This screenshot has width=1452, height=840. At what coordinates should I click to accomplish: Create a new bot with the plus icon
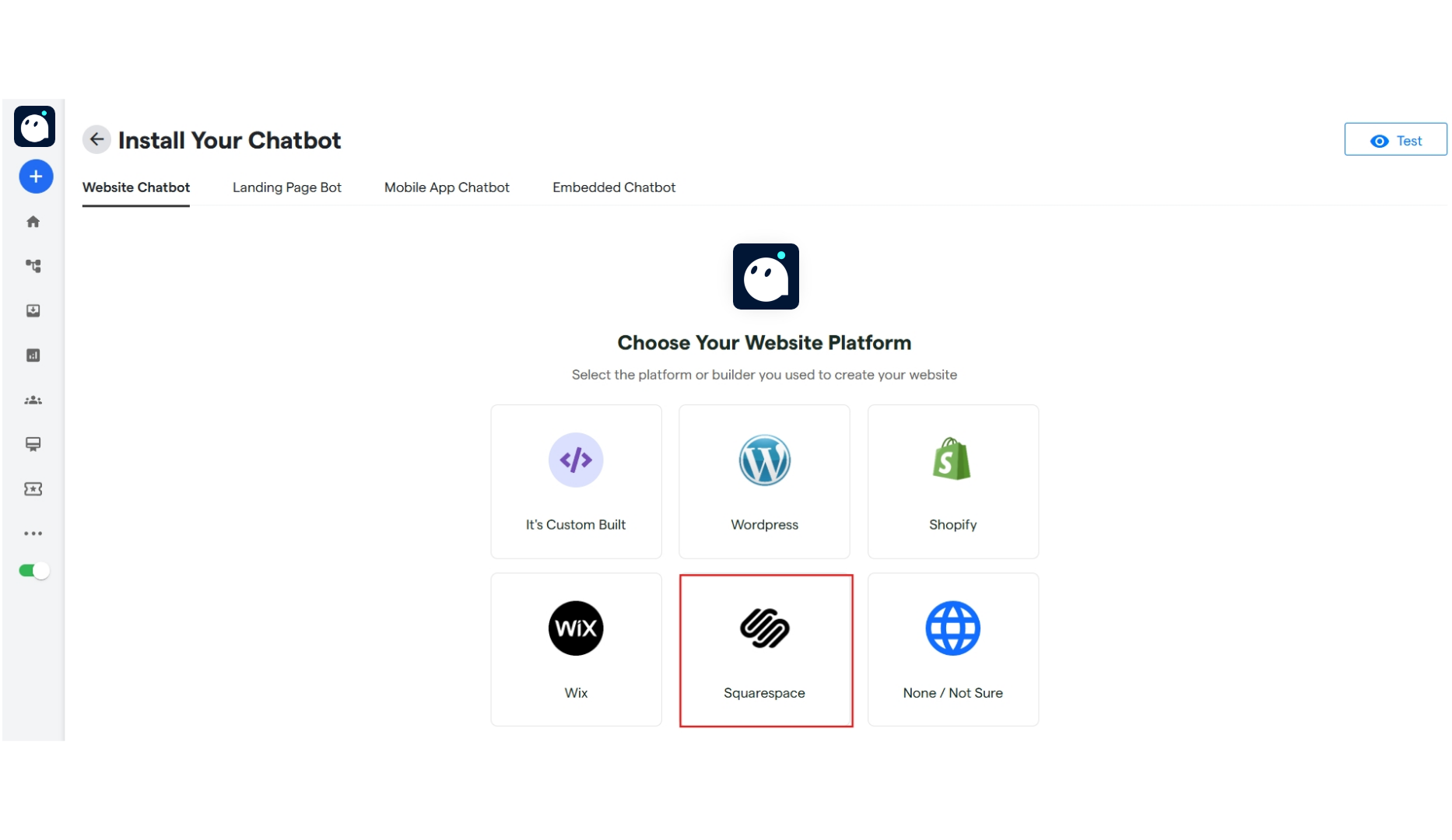point(35,176)
